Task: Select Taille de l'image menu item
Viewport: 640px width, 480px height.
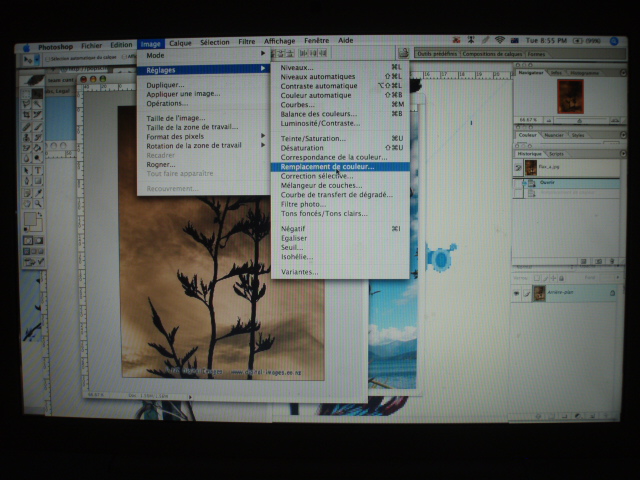Action: click(x=202, y=118)
